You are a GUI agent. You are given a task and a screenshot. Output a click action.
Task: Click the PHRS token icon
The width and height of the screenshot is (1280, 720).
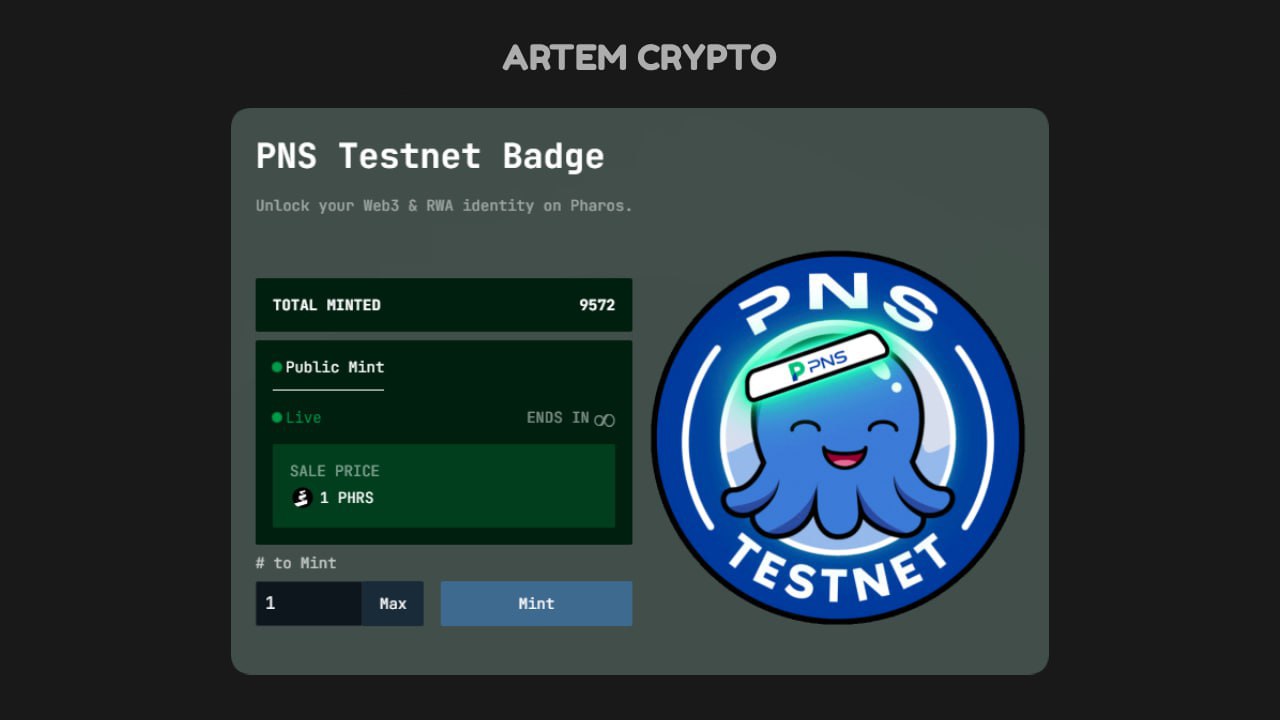point(302,497)
